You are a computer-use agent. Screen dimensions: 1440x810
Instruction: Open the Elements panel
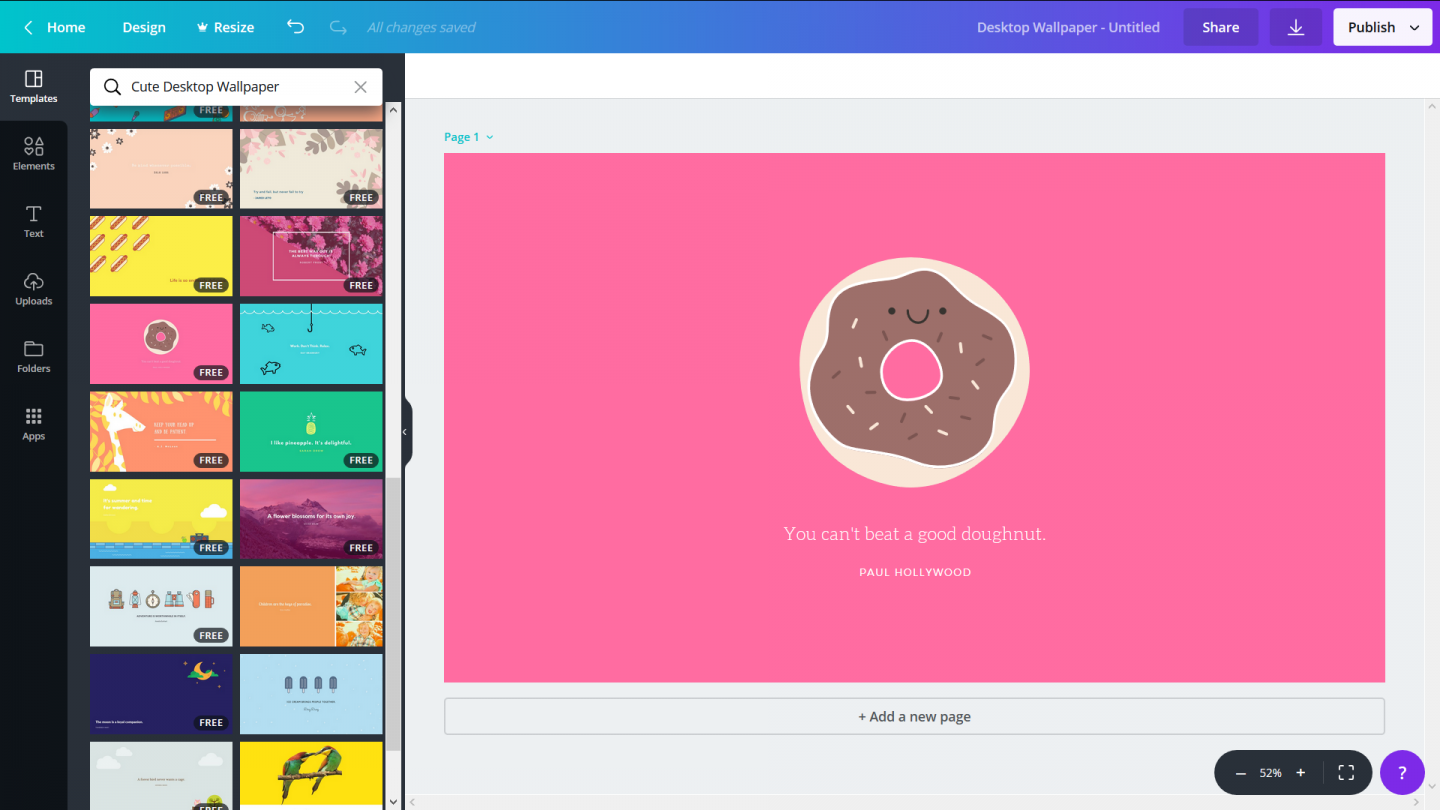pyautogui.click(x=33, y=153)
